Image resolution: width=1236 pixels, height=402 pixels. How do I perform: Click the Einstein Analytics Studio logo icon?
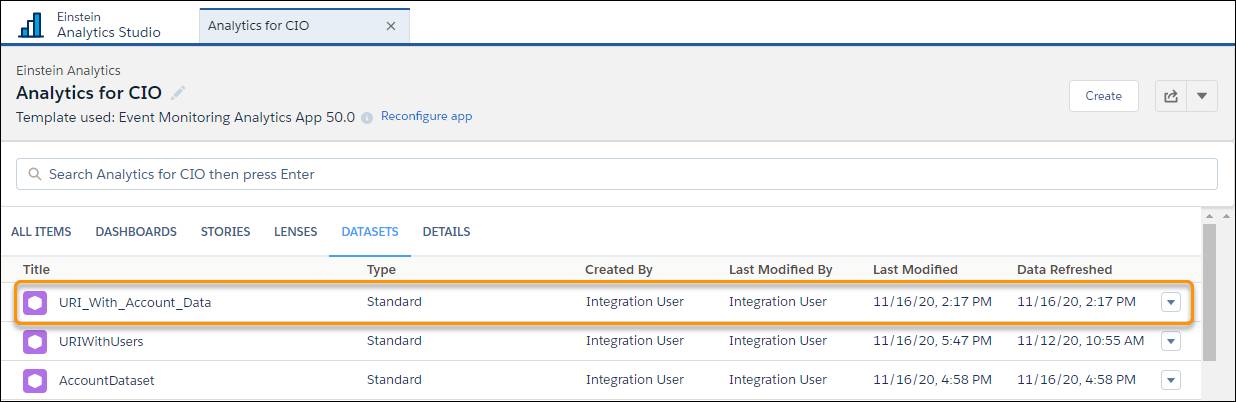[x=31, y=24]
